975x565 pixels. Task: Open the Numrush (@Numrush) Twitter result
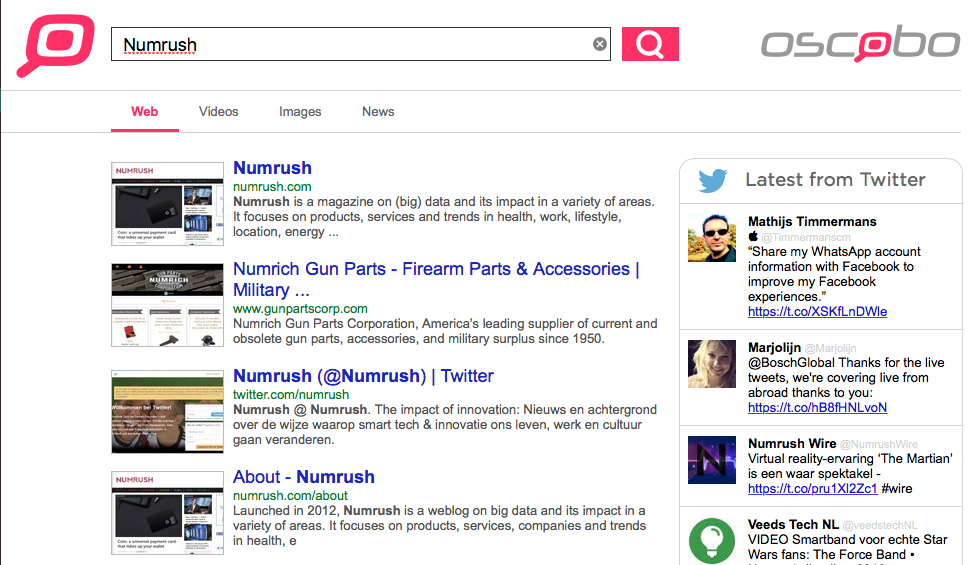pyautogui.click(x=363, y=376)
